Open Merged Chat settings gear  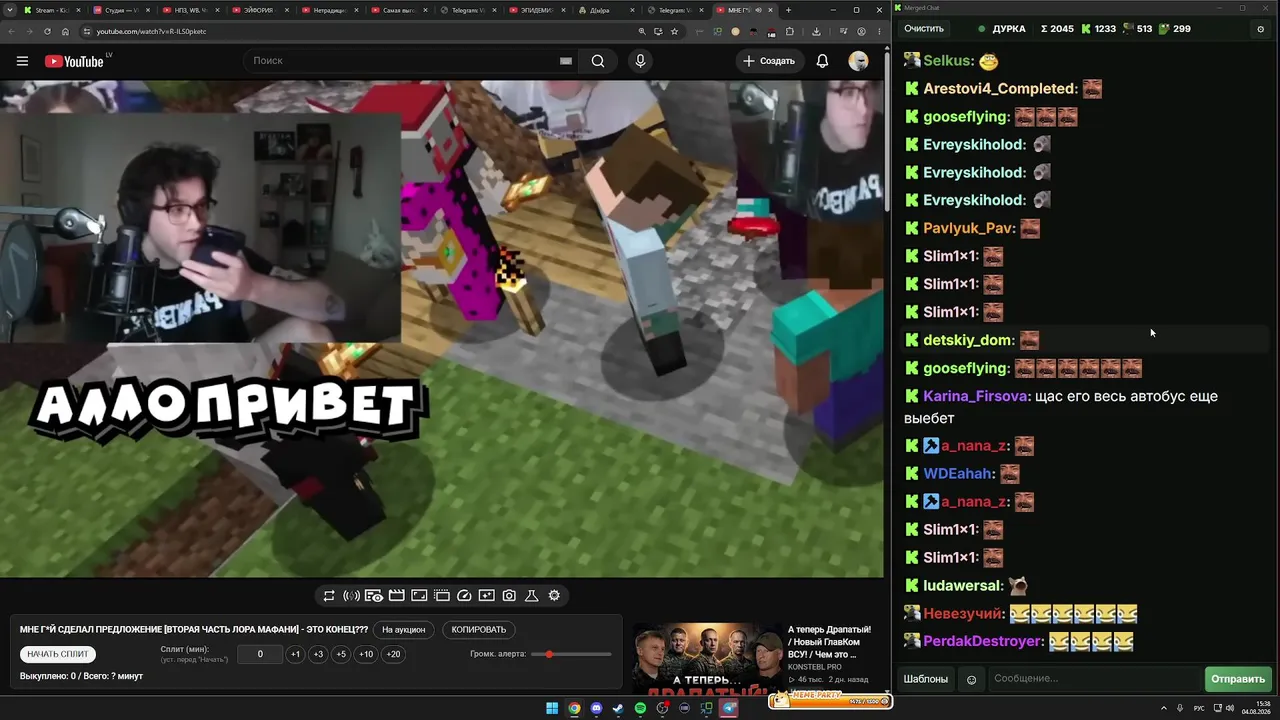pyautogui.click(x=1260, y=29)
